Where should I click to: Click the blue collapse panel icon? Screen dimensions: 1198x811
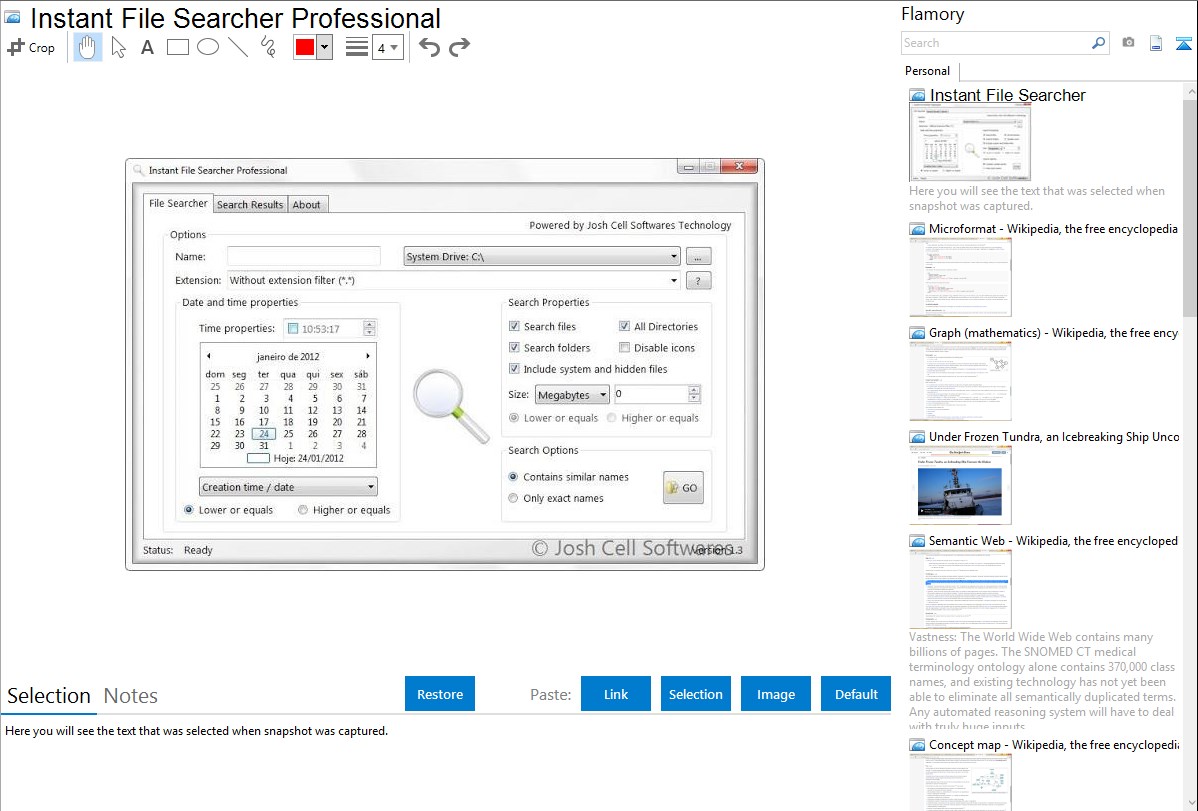1183,43
